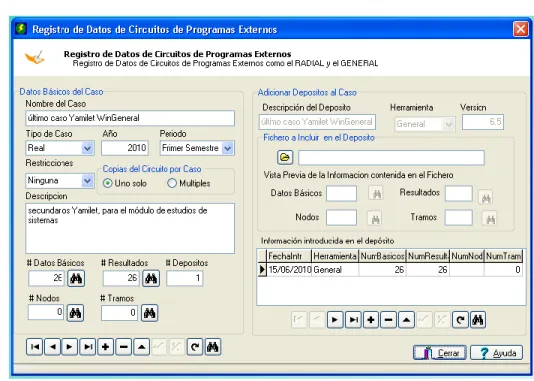
Task: Click General cell in deposit grid row
Action: 335,270
